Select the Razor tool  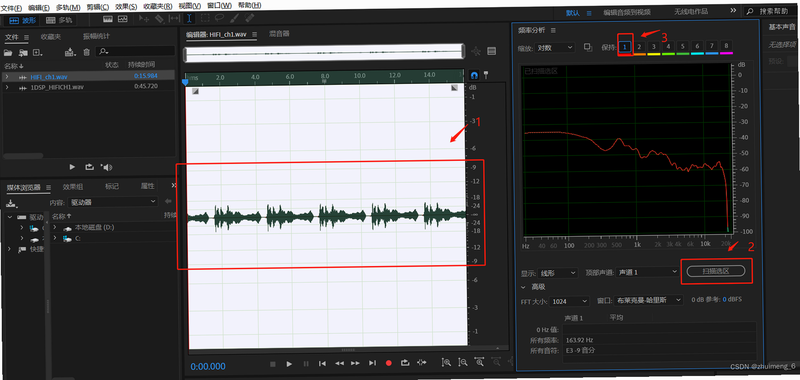(159, 19)
